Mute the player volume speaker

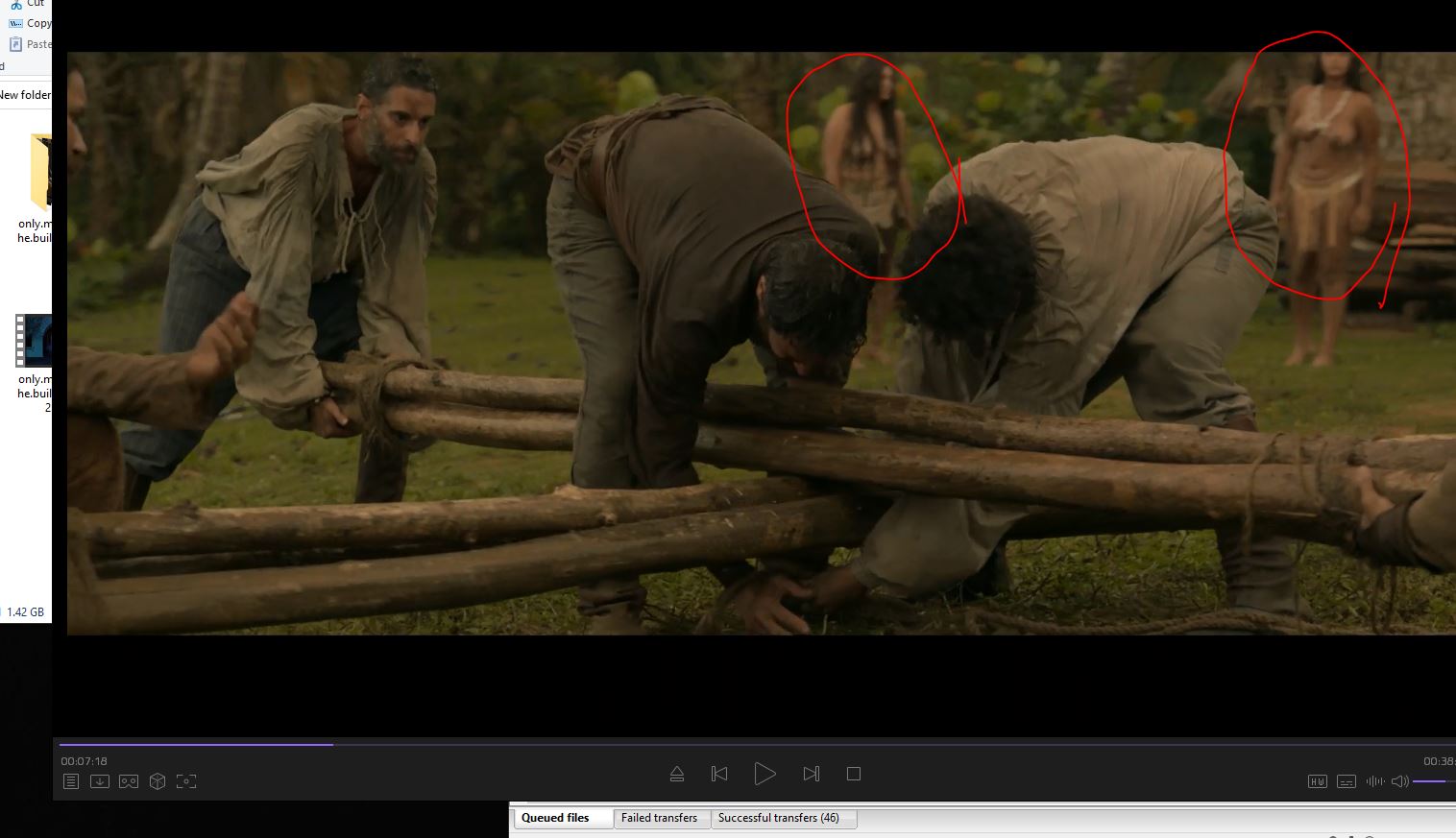tap(1399, 781)
